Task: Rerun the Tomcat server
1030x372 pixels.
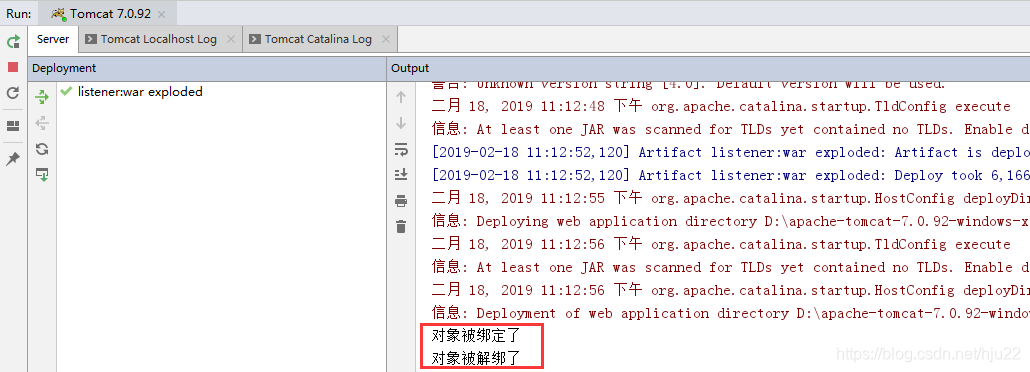Action: 13,42
